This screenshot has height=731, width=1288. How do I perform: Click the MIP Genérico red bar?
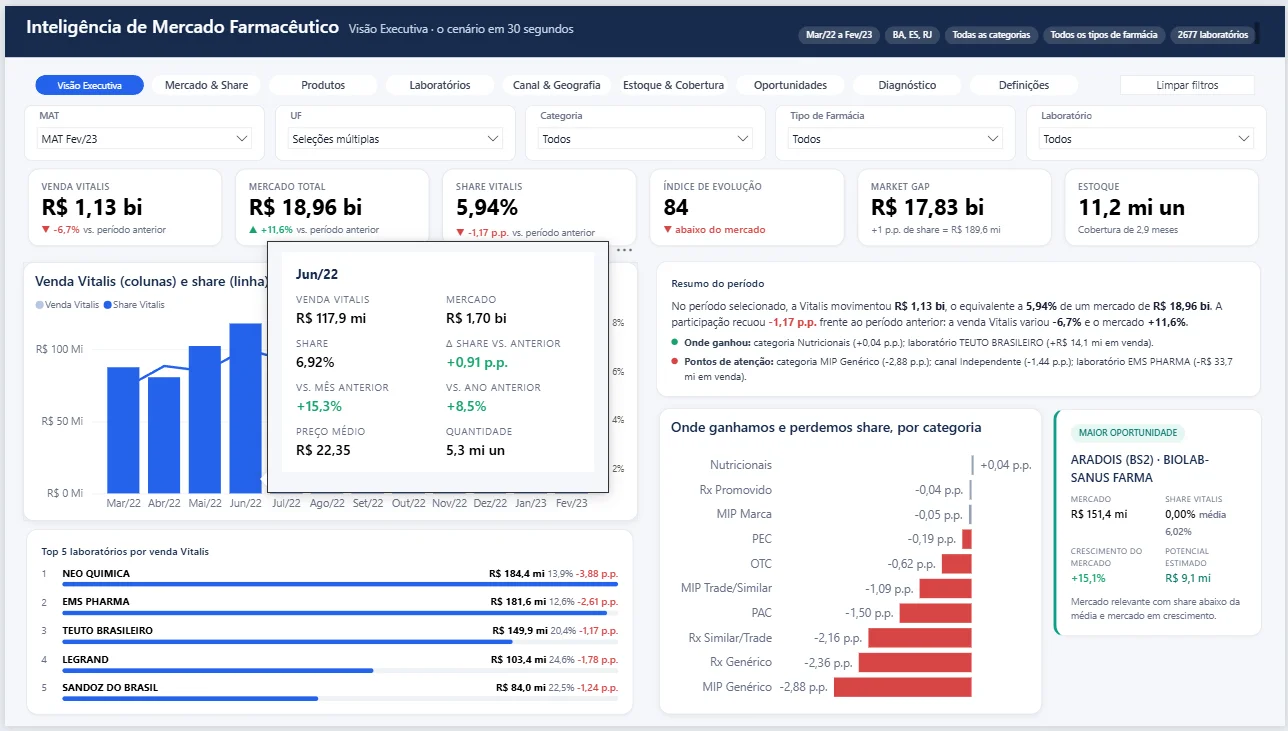pyautogui.click(x=903, y=687)
